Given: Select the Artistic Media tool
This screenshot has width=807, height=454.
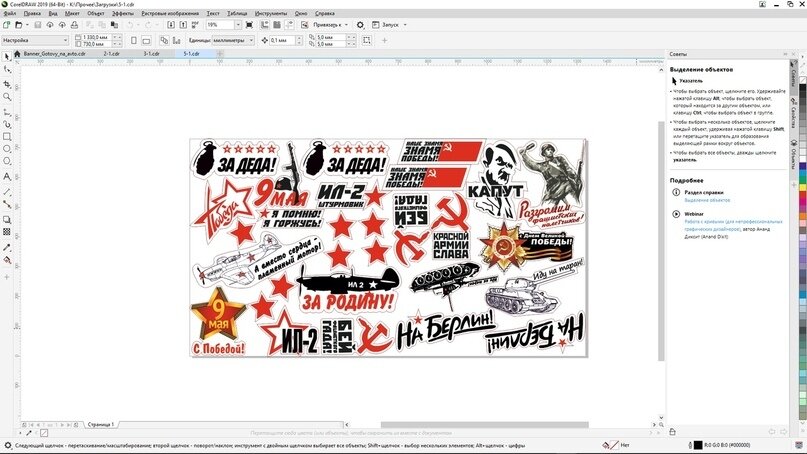Looking at the screenshot, I should point(7,124).
